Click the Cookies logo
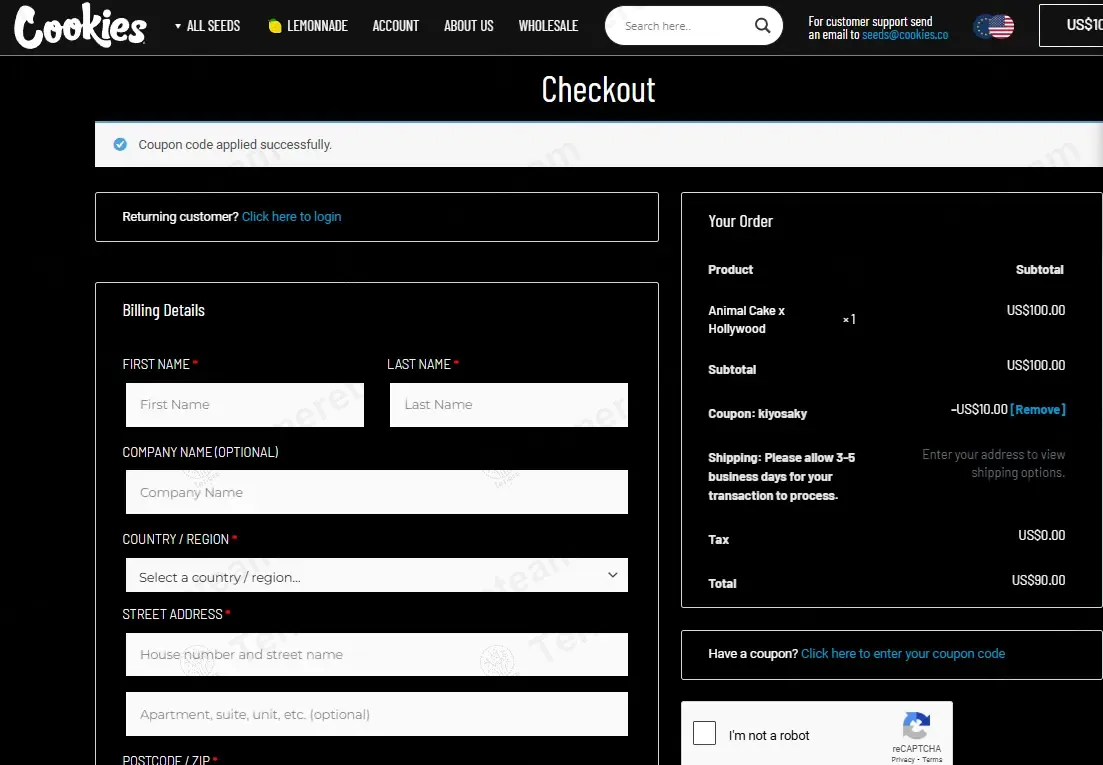This screenshot has width=1103, height=765. [80, 25]
